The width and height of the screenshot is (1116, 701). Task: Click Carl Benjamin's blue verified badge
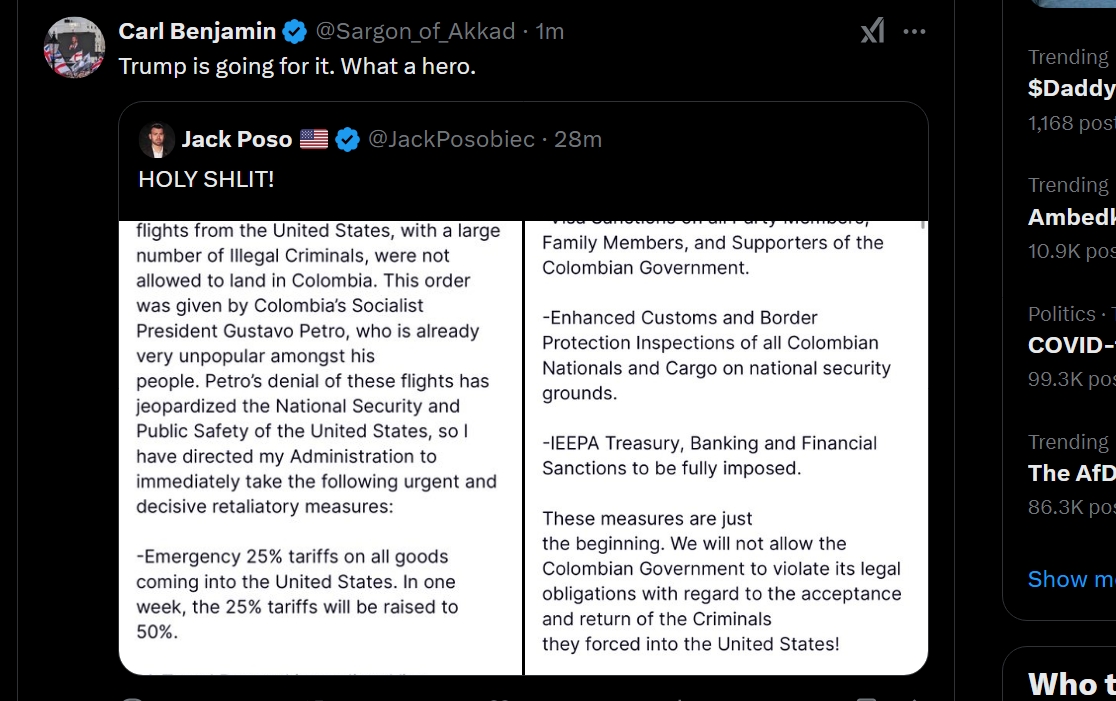coord(294,32)
